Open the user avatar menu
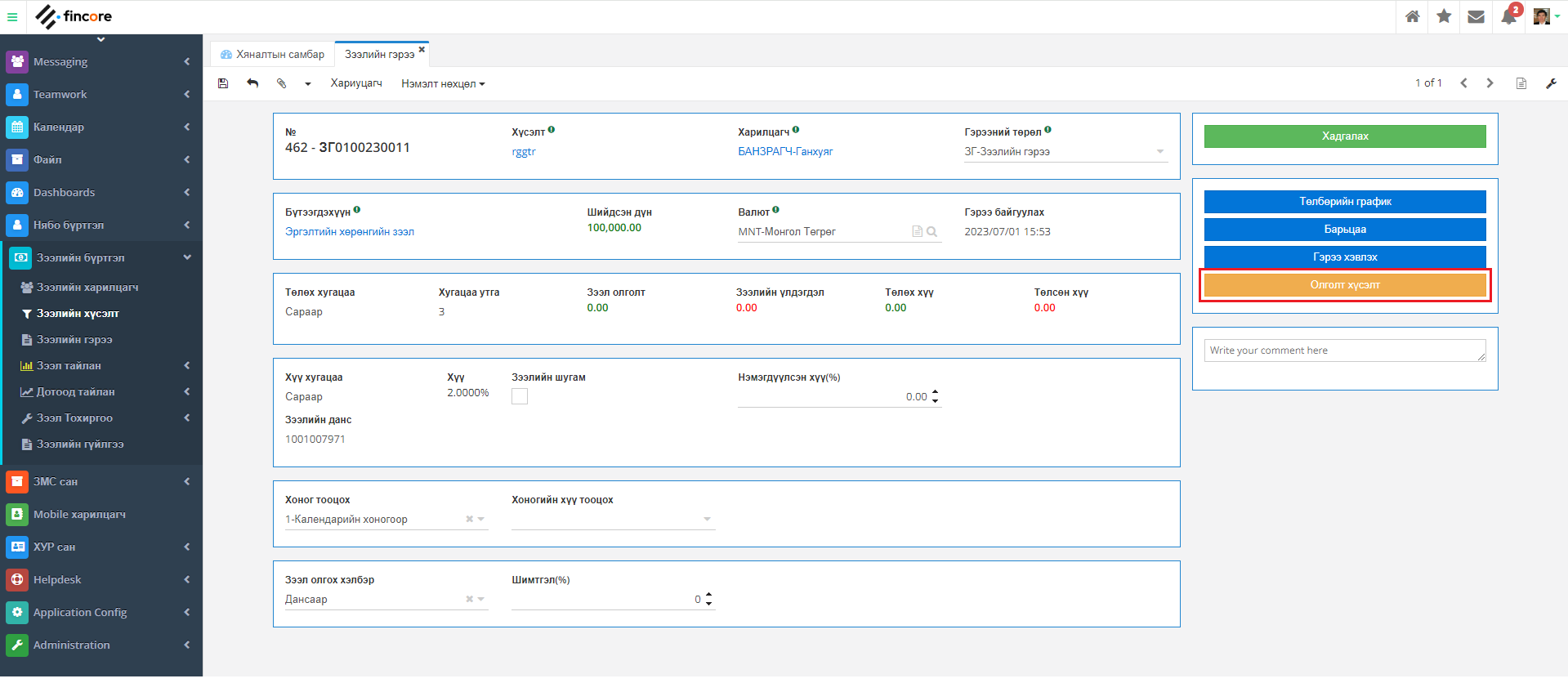This screenshot has height=683, width=1568. click(1546, 16)
